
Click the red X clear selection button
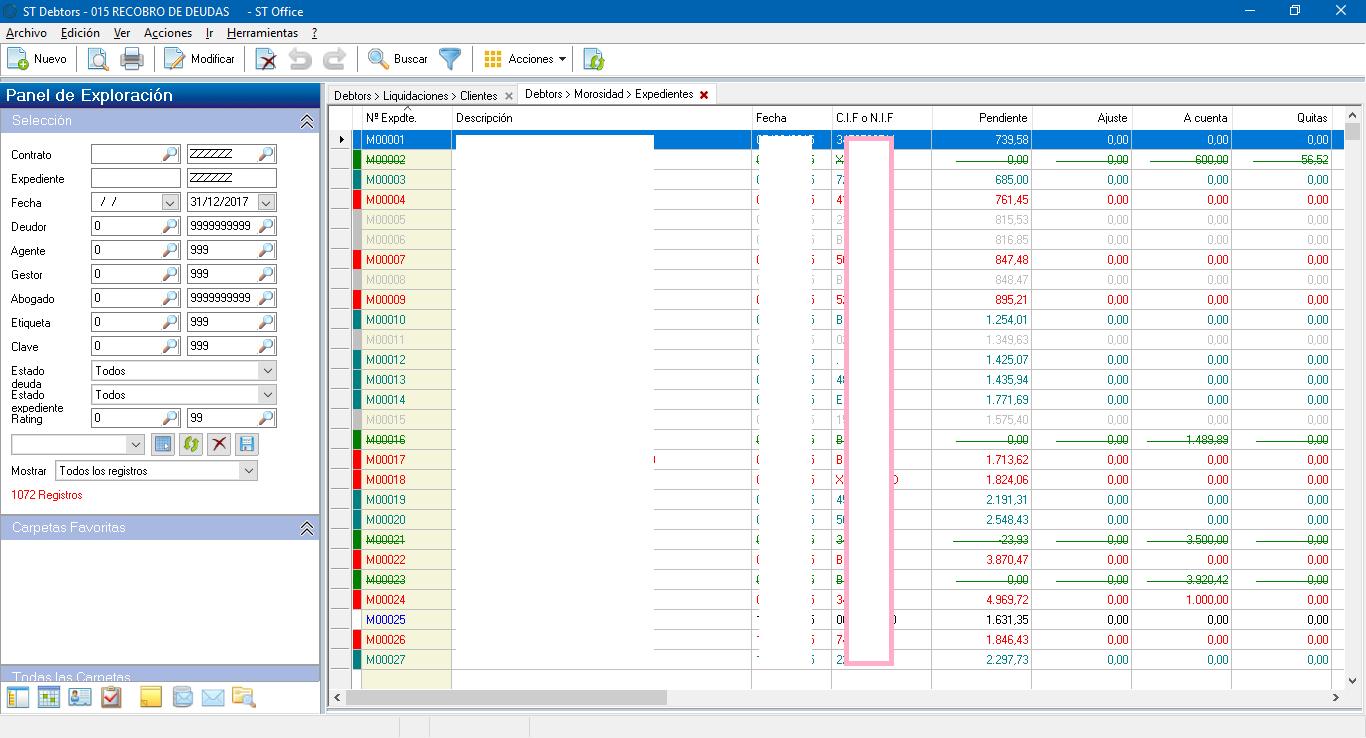point(219,444)
